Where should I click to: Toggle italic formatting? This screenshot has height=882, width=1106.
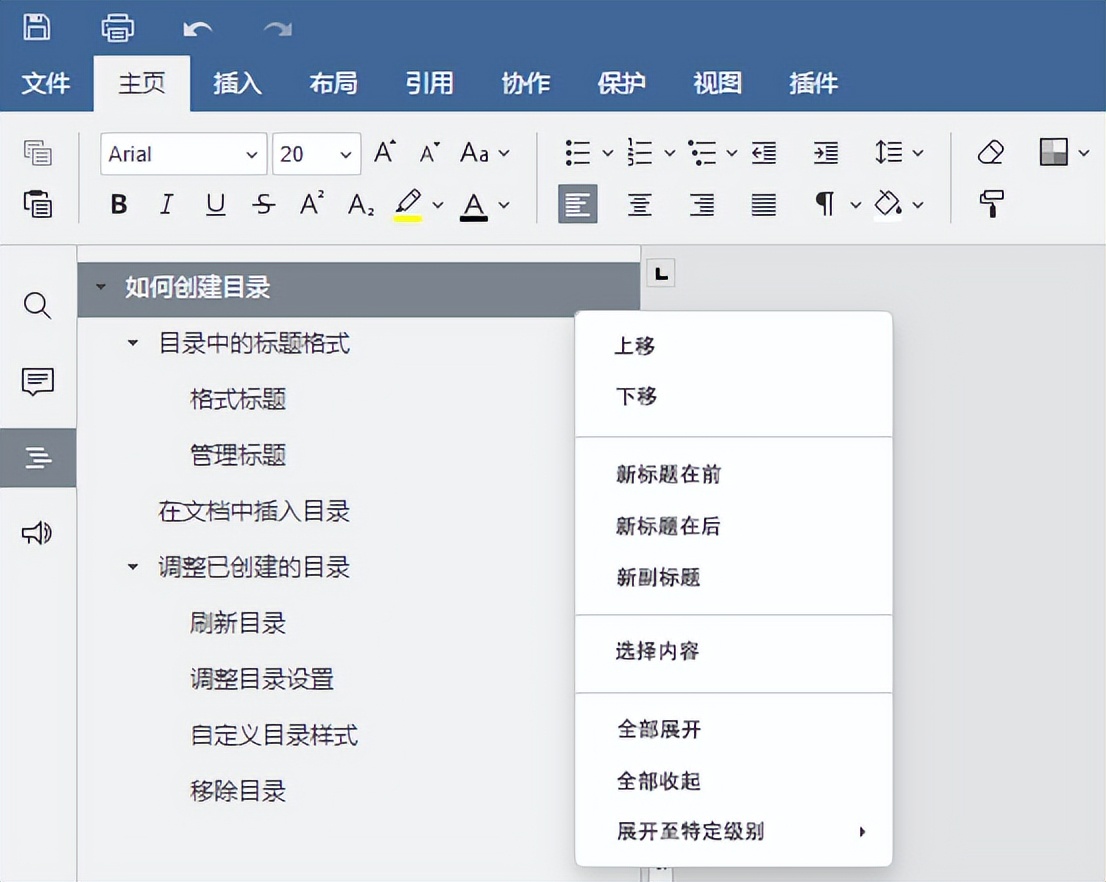tap(166, 204)
